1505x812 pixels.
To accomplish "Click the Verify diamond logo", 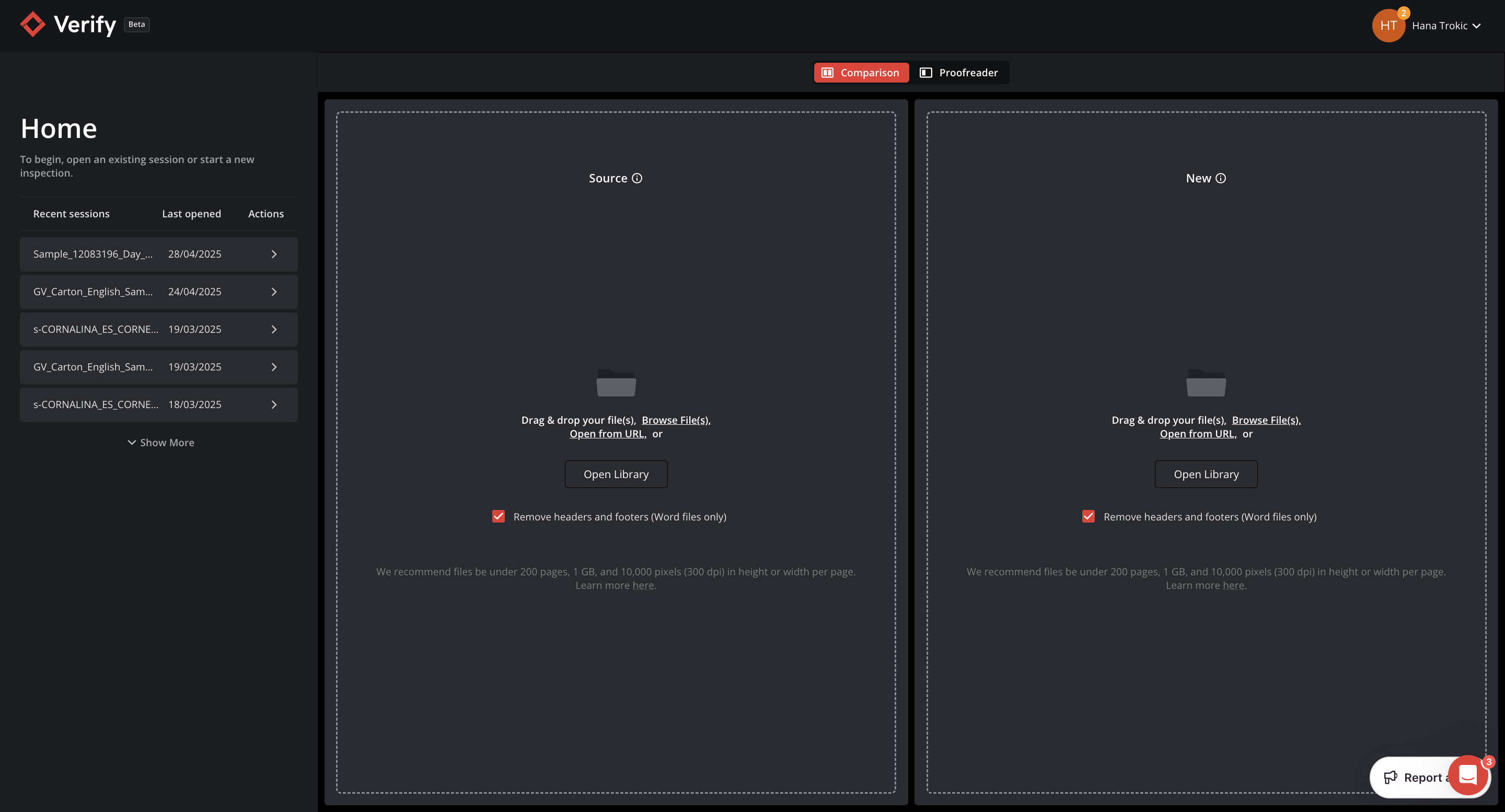I will [x=33, y=24].
